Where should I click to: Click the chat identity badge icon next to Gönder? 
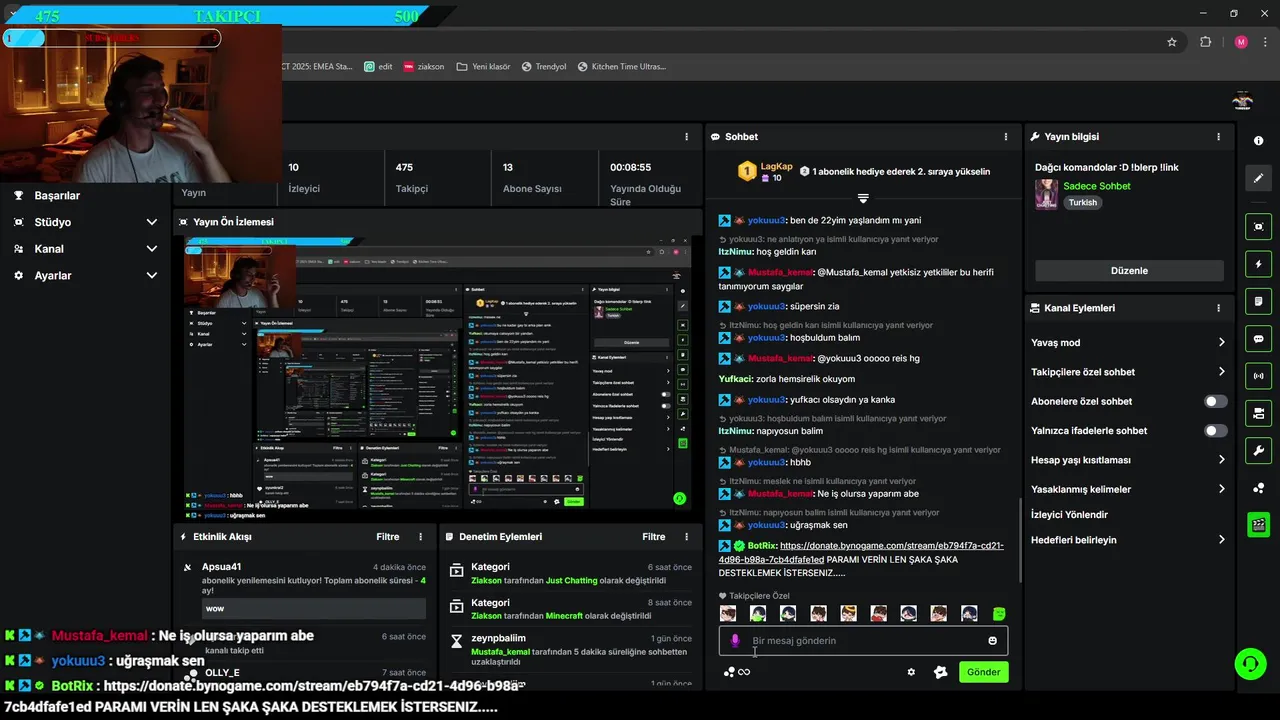click(940, 672)
